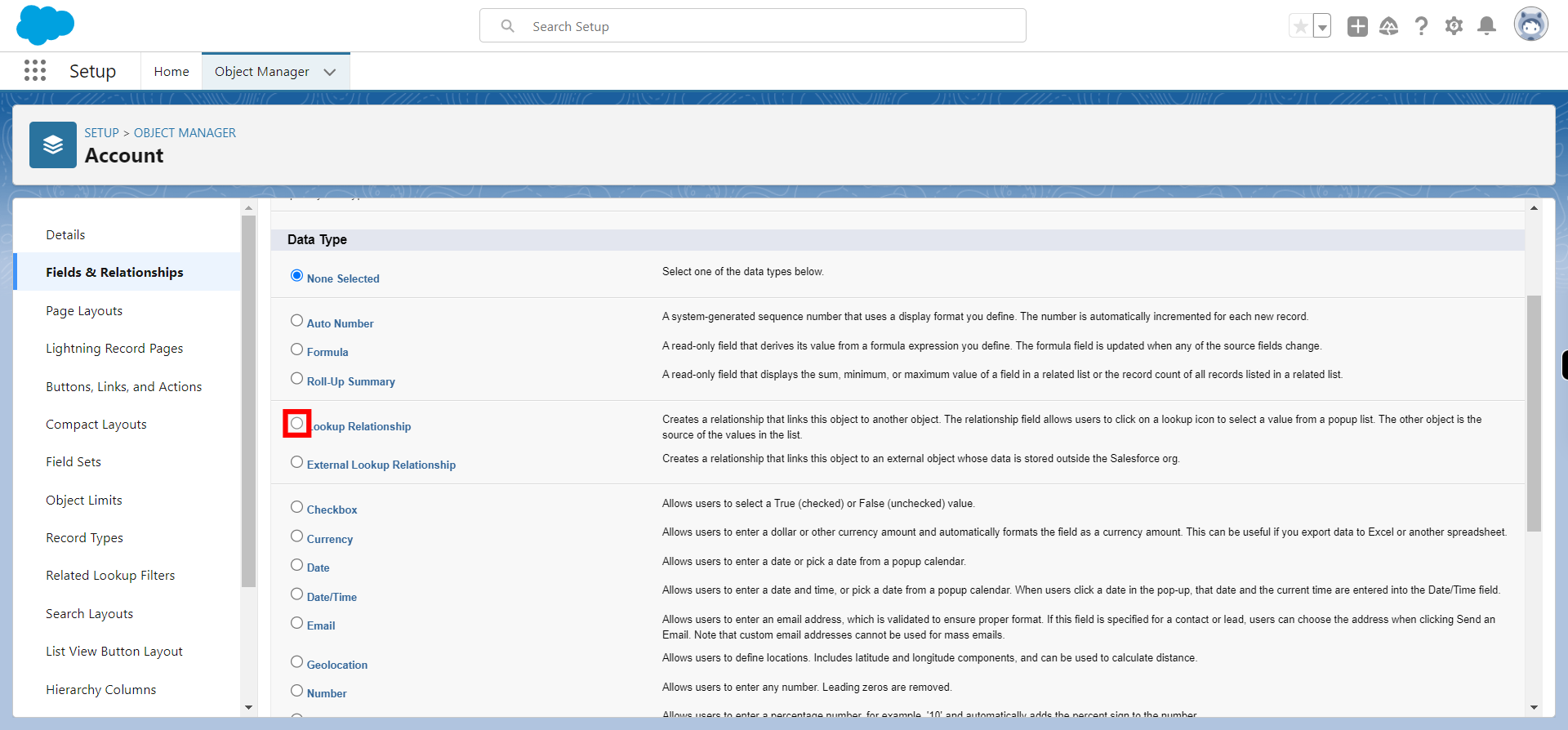Click the main panel scroll-down arrow

tap(1534, 707)
